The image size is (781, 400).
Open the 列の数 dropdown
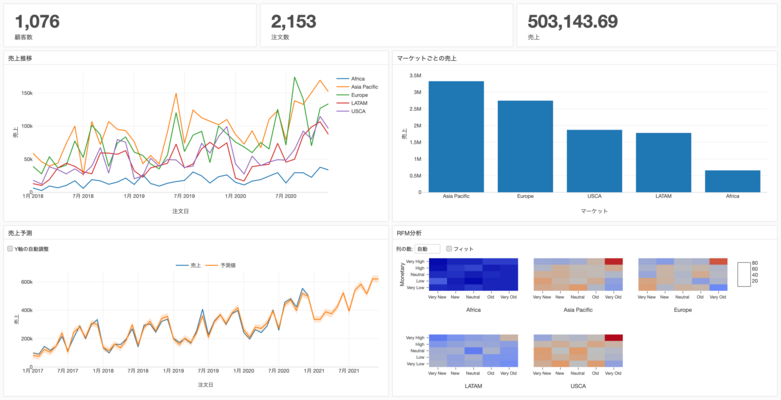[427, 248]
